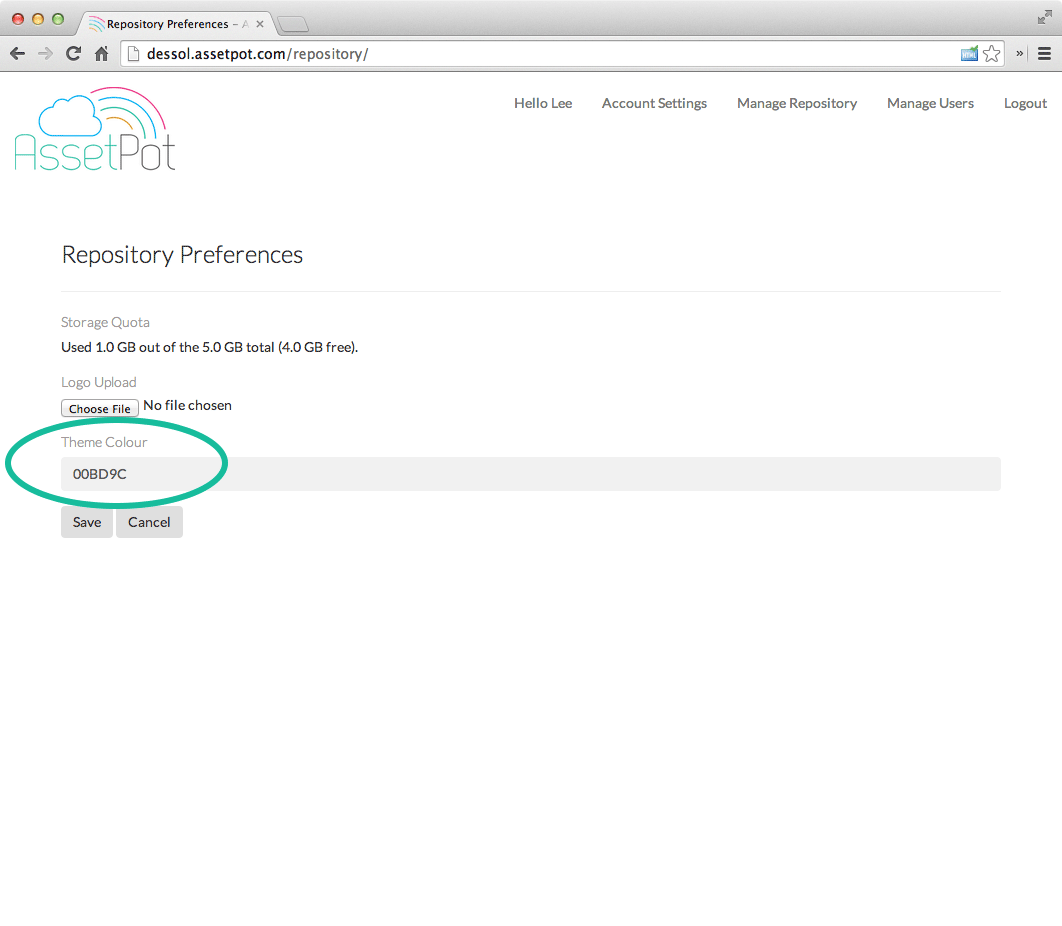
Task: Enter fullscreen with the expand arrows icon
Action: click(1044, 18)
